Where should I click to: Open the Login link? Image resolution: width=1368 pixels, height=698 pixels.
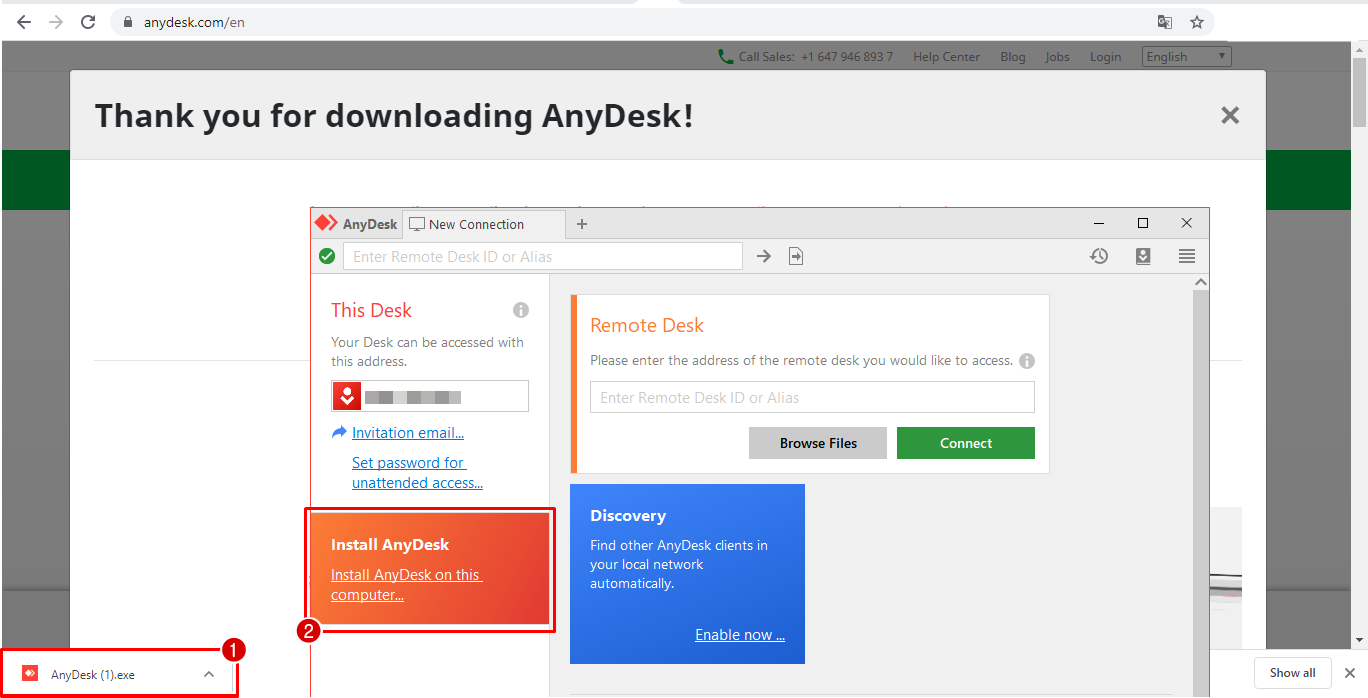pyautogui.click(x=1105, y=57)
